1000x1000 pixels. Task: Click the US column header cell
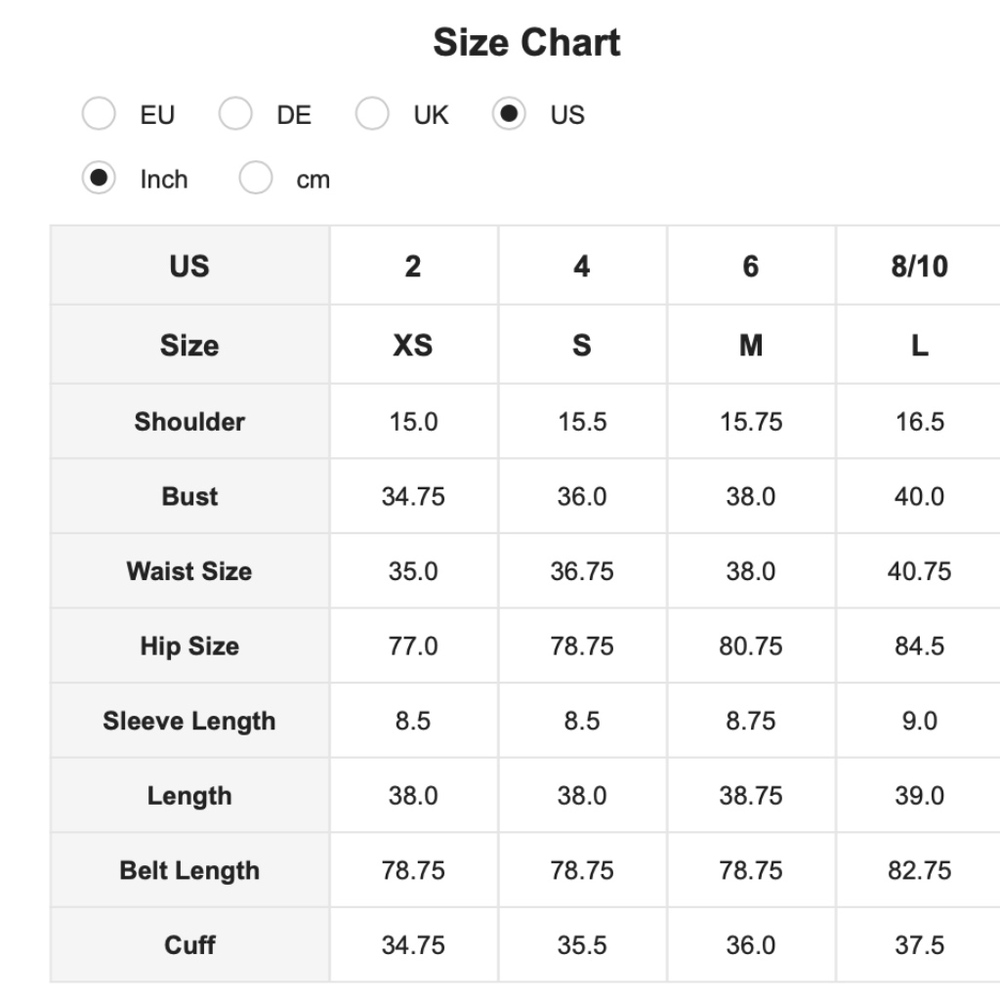[x=189, y=266]
